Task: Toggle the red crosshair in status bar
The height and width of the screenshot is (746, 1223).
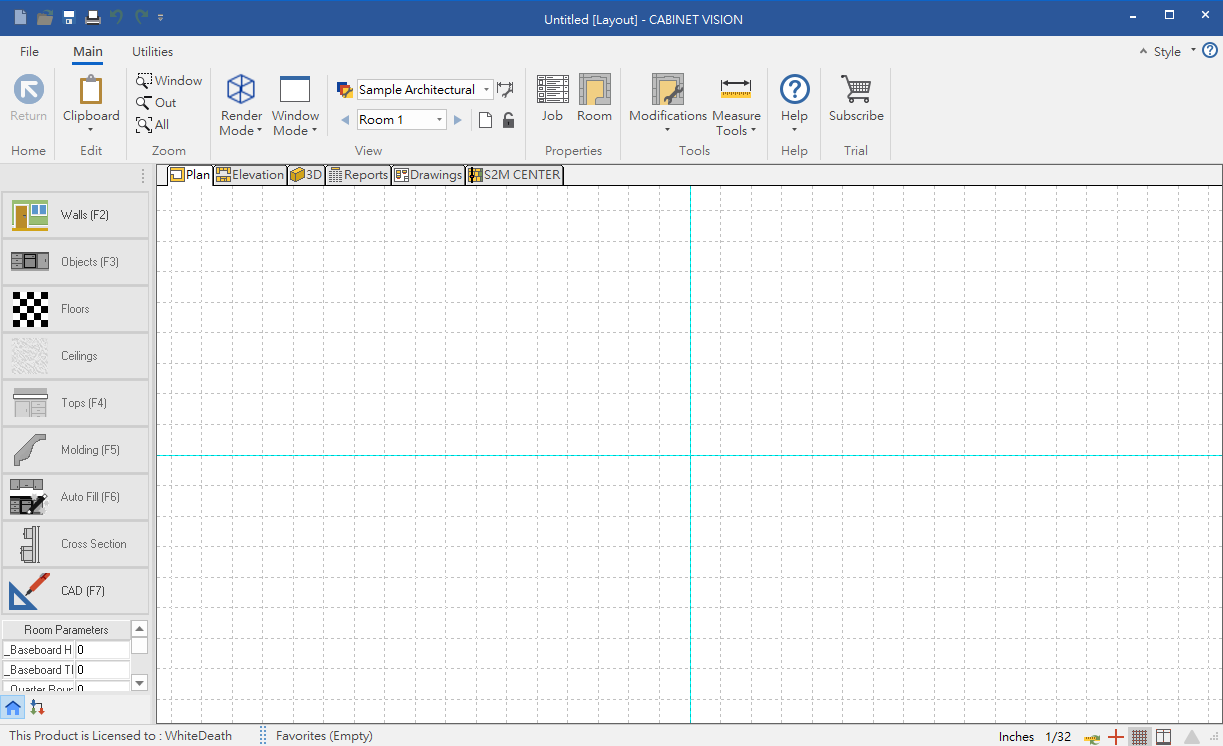Action: pos(1116,737)
